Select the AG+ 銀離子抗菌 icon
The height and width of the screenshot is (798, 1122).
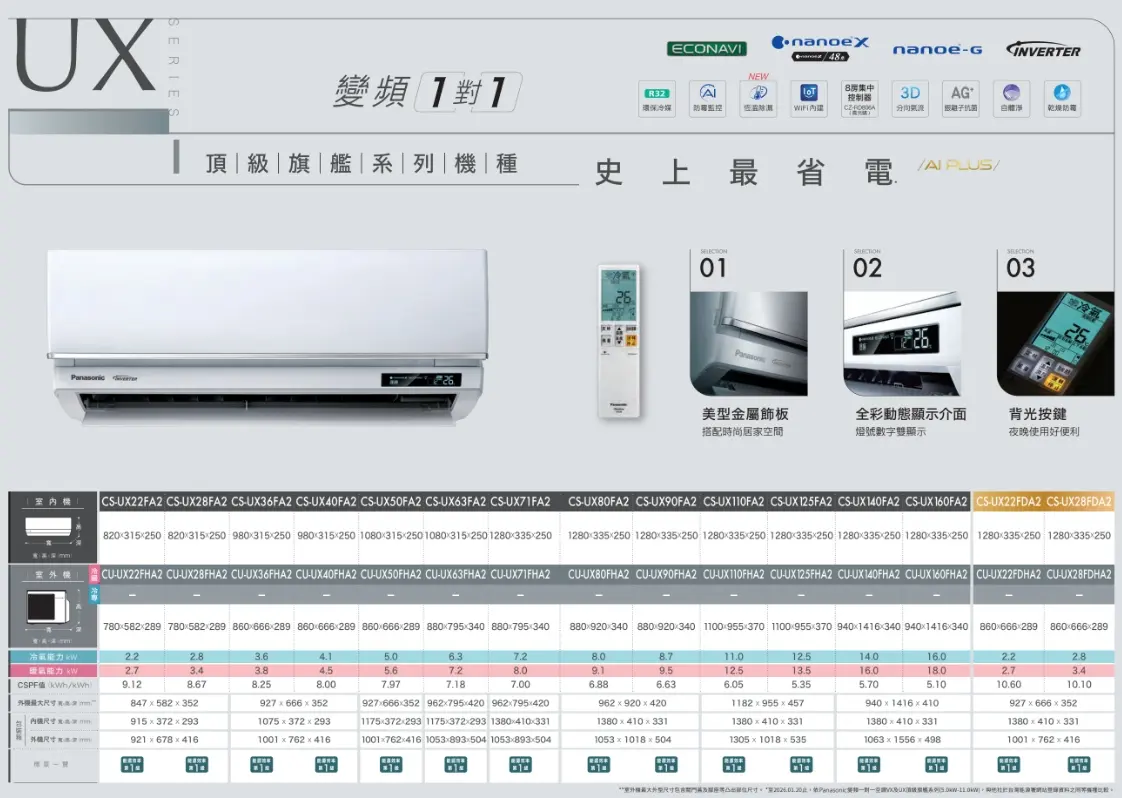coord(961,98)
